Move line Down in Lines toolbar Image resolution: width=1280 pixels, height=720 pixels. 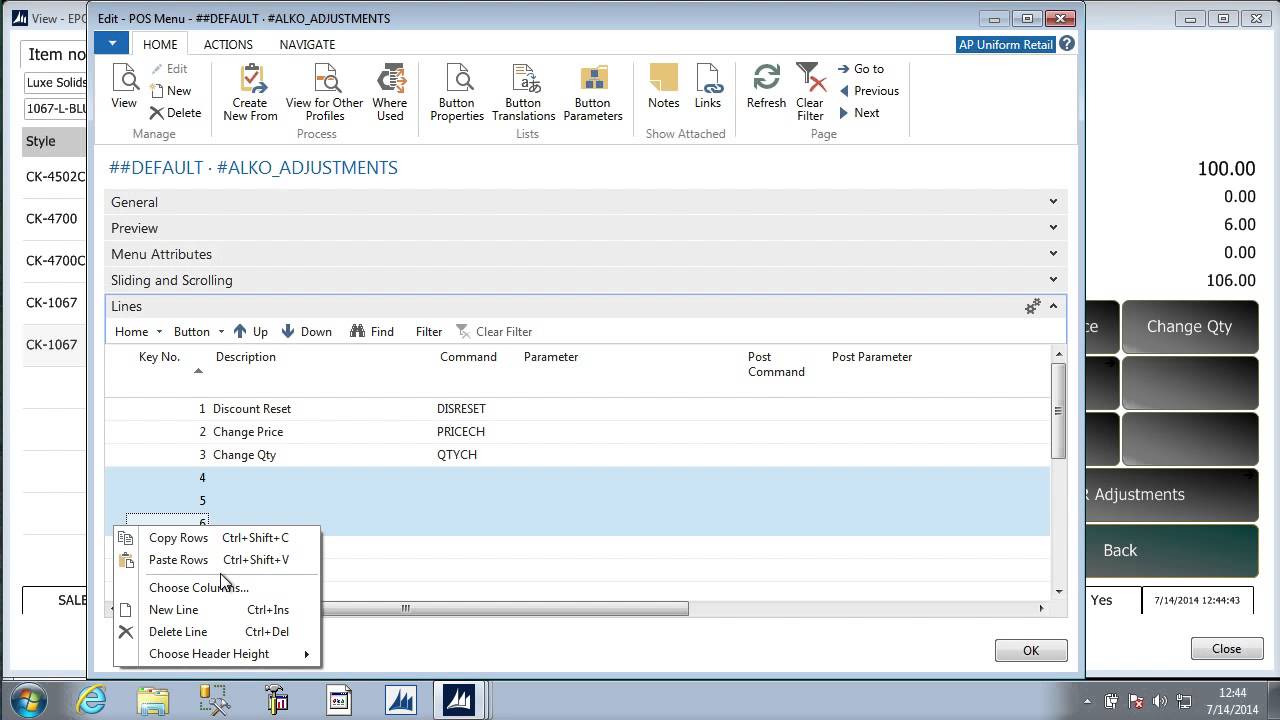click(307, 332)
